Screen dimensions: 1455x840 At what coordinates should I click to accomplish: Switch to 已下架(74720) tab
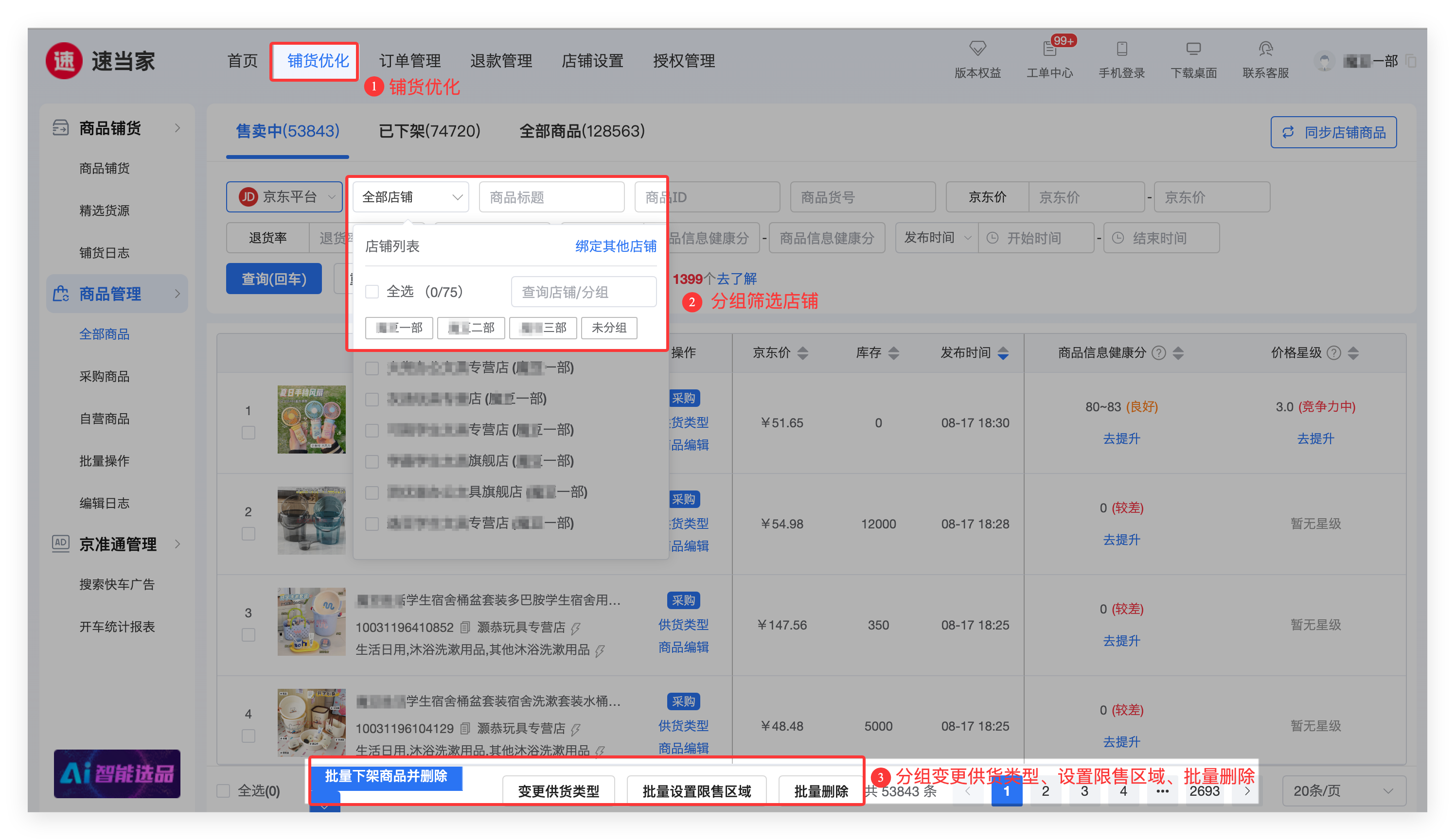[429, 131]
